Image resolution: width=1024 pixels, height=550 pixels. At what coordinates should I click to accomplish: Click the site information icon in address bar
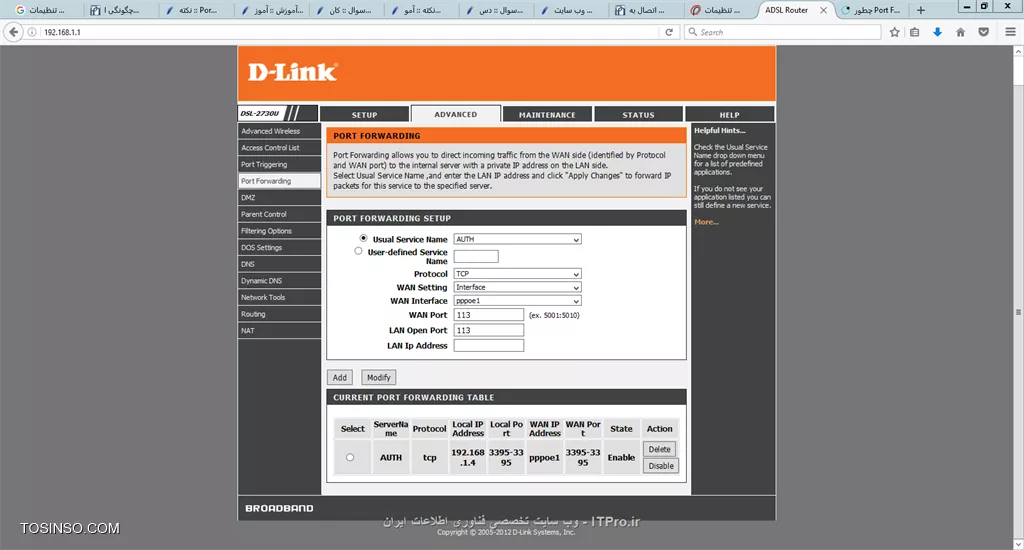pos(31,32)
